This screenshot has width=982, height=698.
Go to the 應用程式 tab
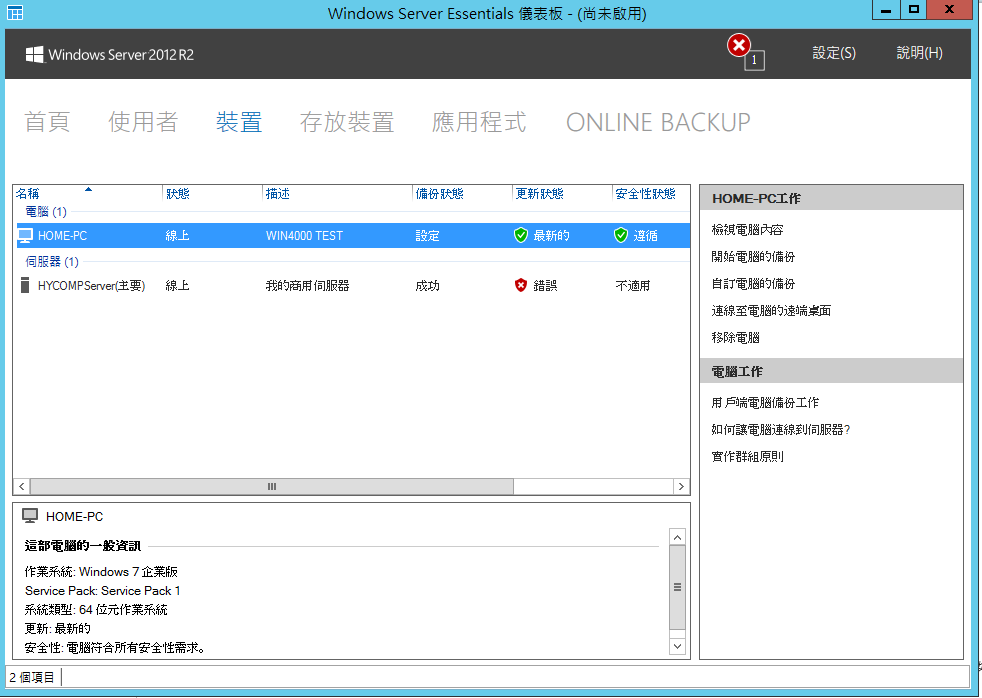pos(479,122)
